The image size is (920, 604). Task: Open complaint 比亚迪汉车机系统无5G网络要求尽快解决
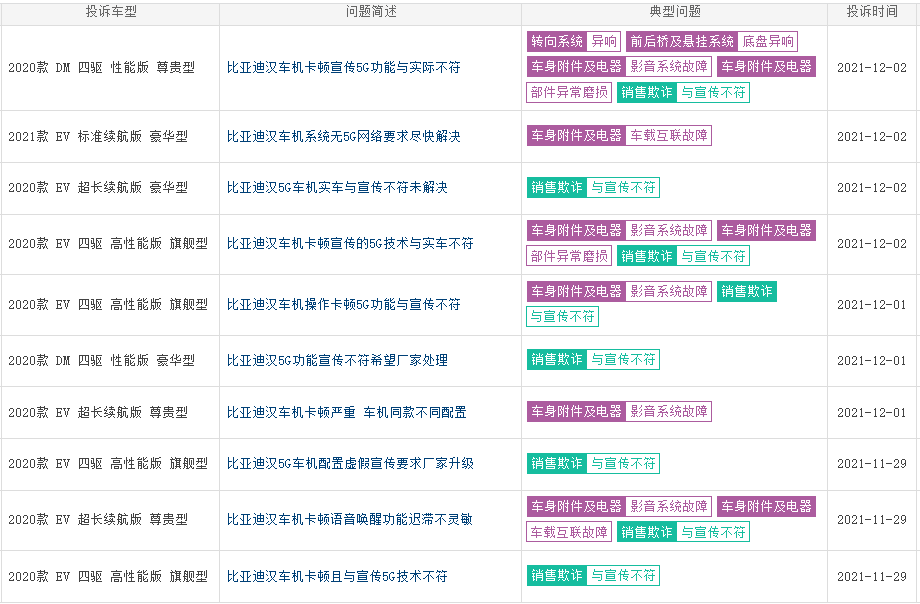click(343, 136)
